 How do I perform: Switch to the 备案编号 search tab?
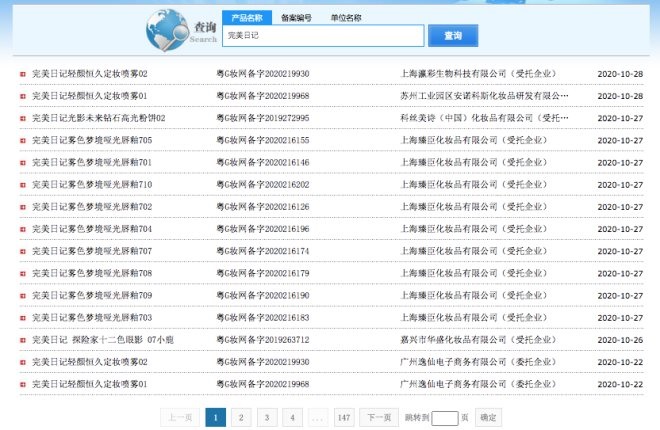click(x=296, y=18)
